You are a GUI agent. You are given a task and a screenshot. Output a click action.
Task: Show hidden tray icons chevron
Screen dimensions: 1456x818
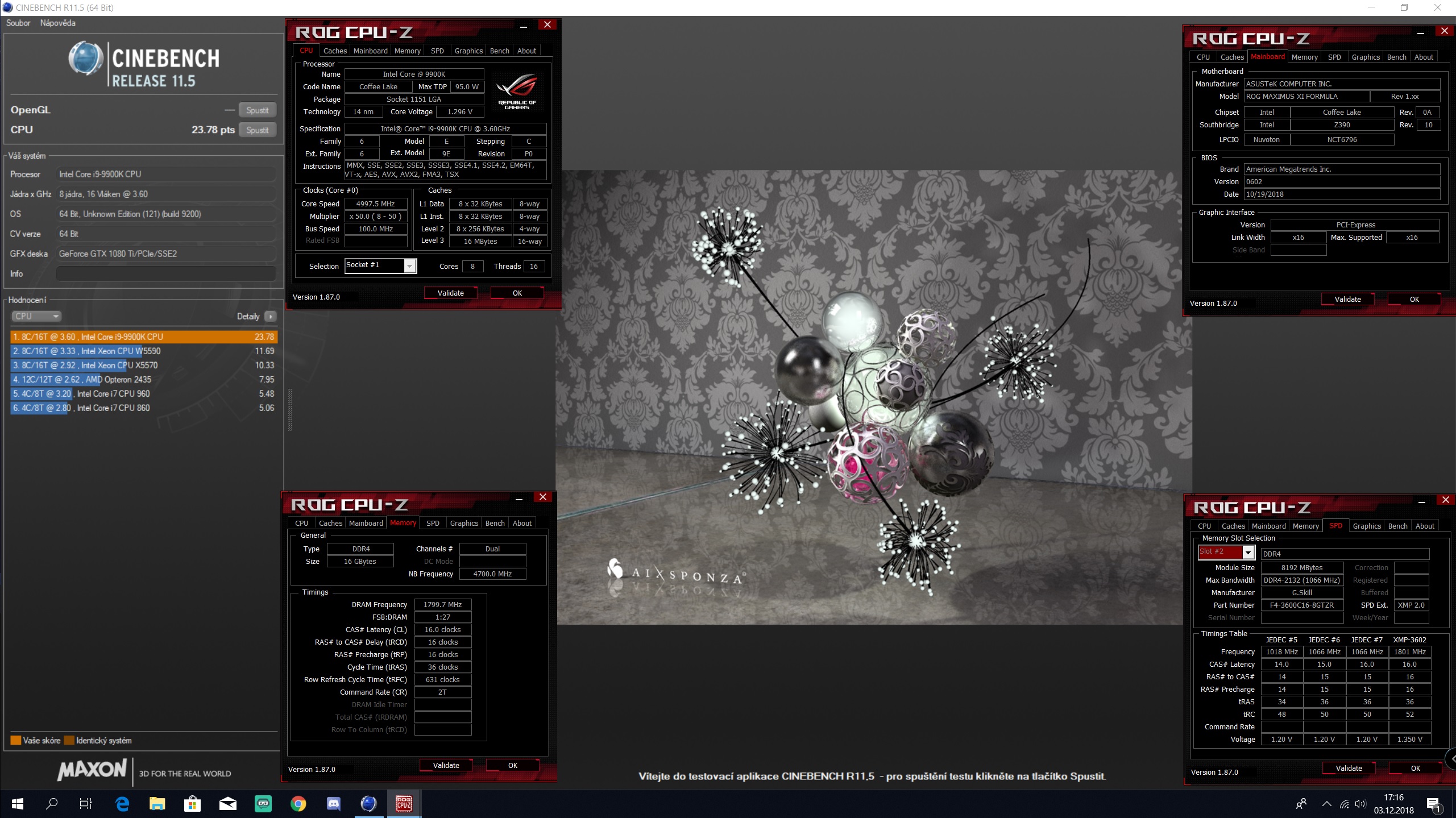(1327, 804)
